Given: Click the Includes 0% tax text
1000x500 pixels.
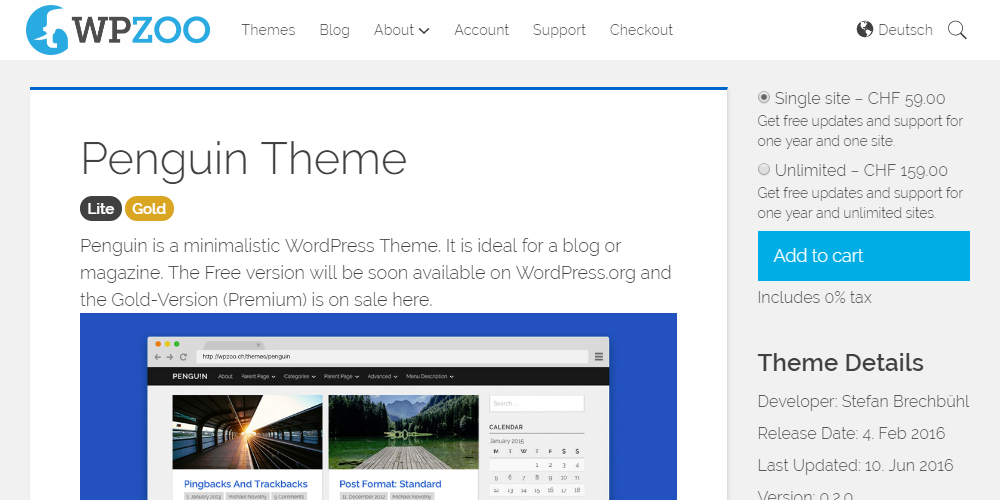Looking at the screenshot, I should coord(814,297).
